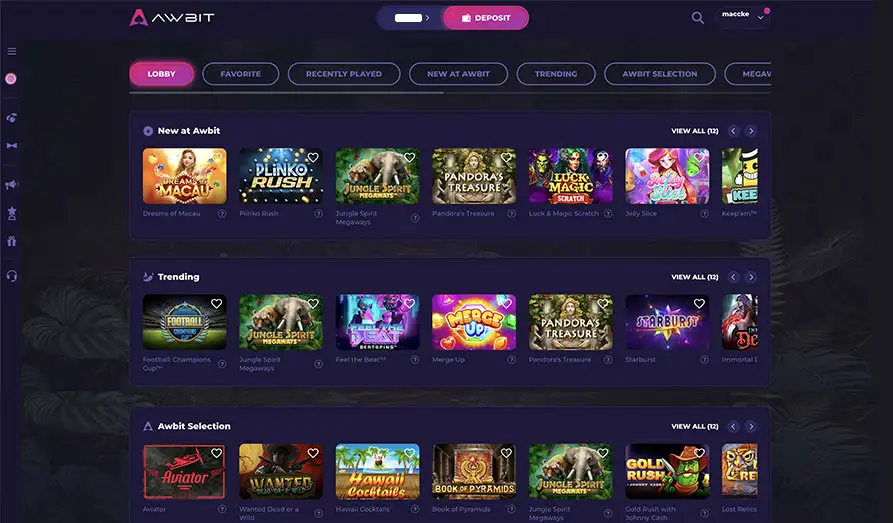Click the gift box icon in sidebar
The height and width of the screenshot is (523, 893).
click(11, 241)
